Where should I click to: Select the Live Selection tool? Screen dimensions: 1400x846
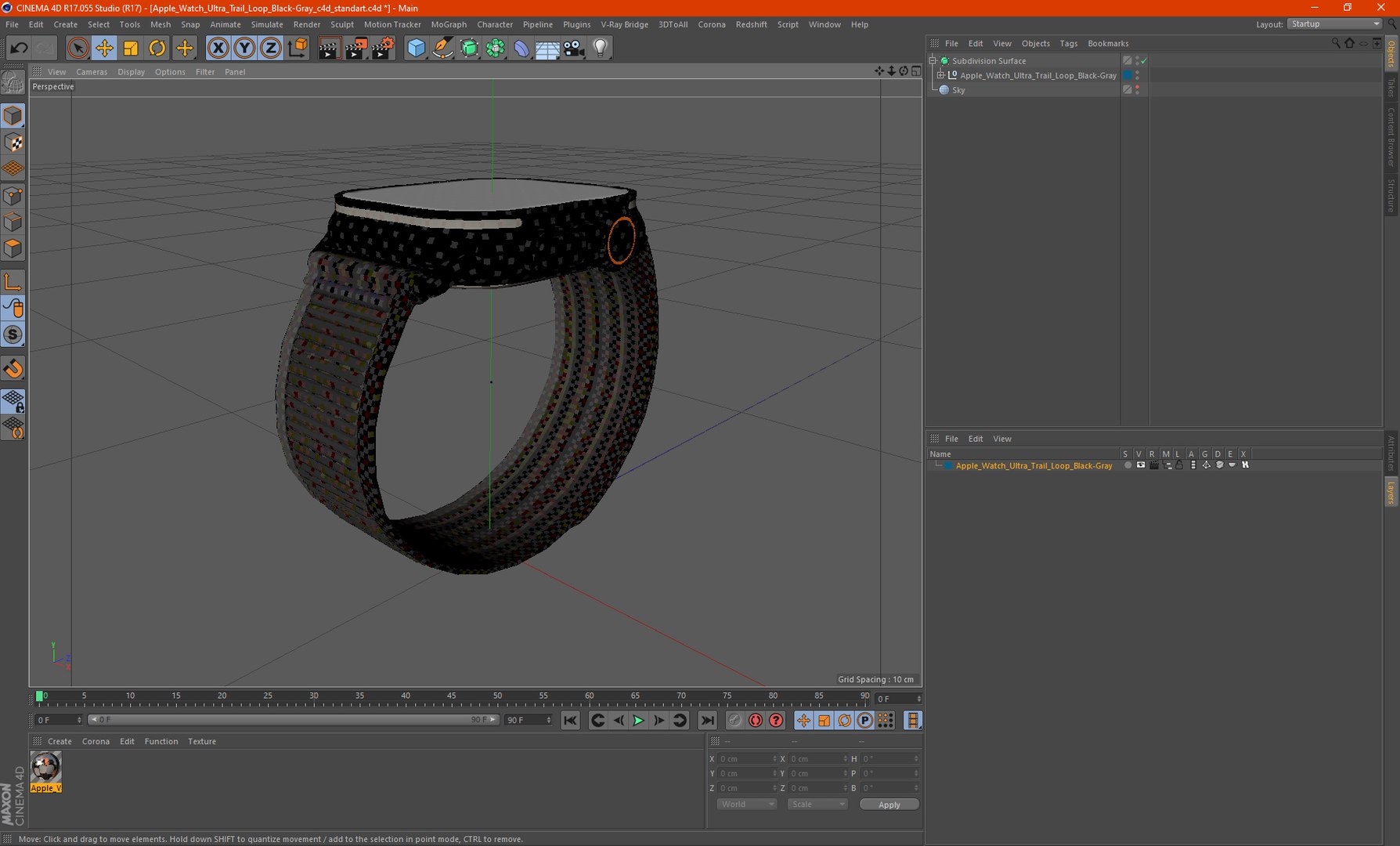pyautogui.click(x=78, y=49)
